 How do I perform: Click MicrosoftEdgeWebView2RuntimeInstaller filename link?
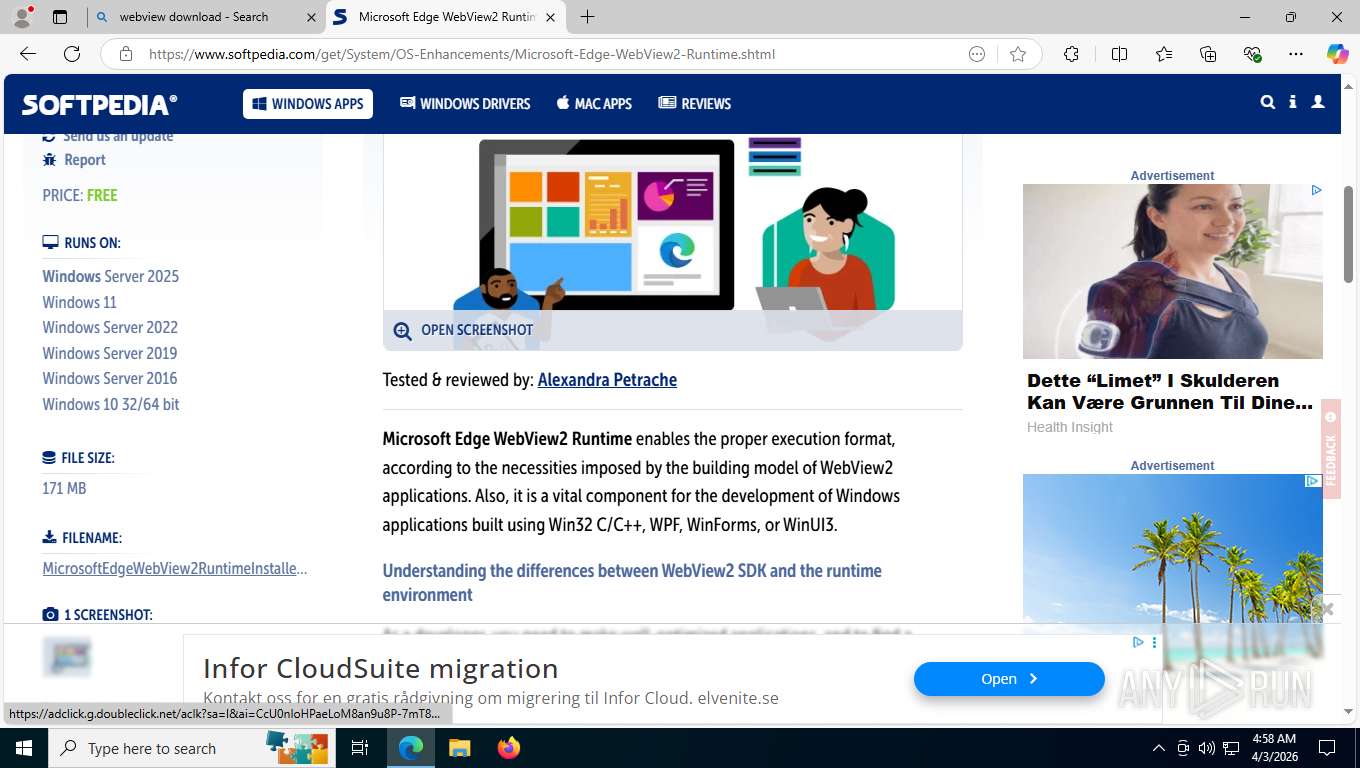click(175, 568)
